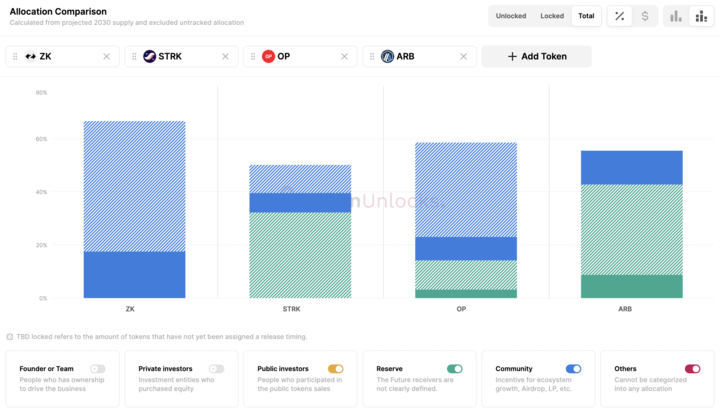
Task: Click the Allocation Comparison heading
Action: [x=58, y=11]
